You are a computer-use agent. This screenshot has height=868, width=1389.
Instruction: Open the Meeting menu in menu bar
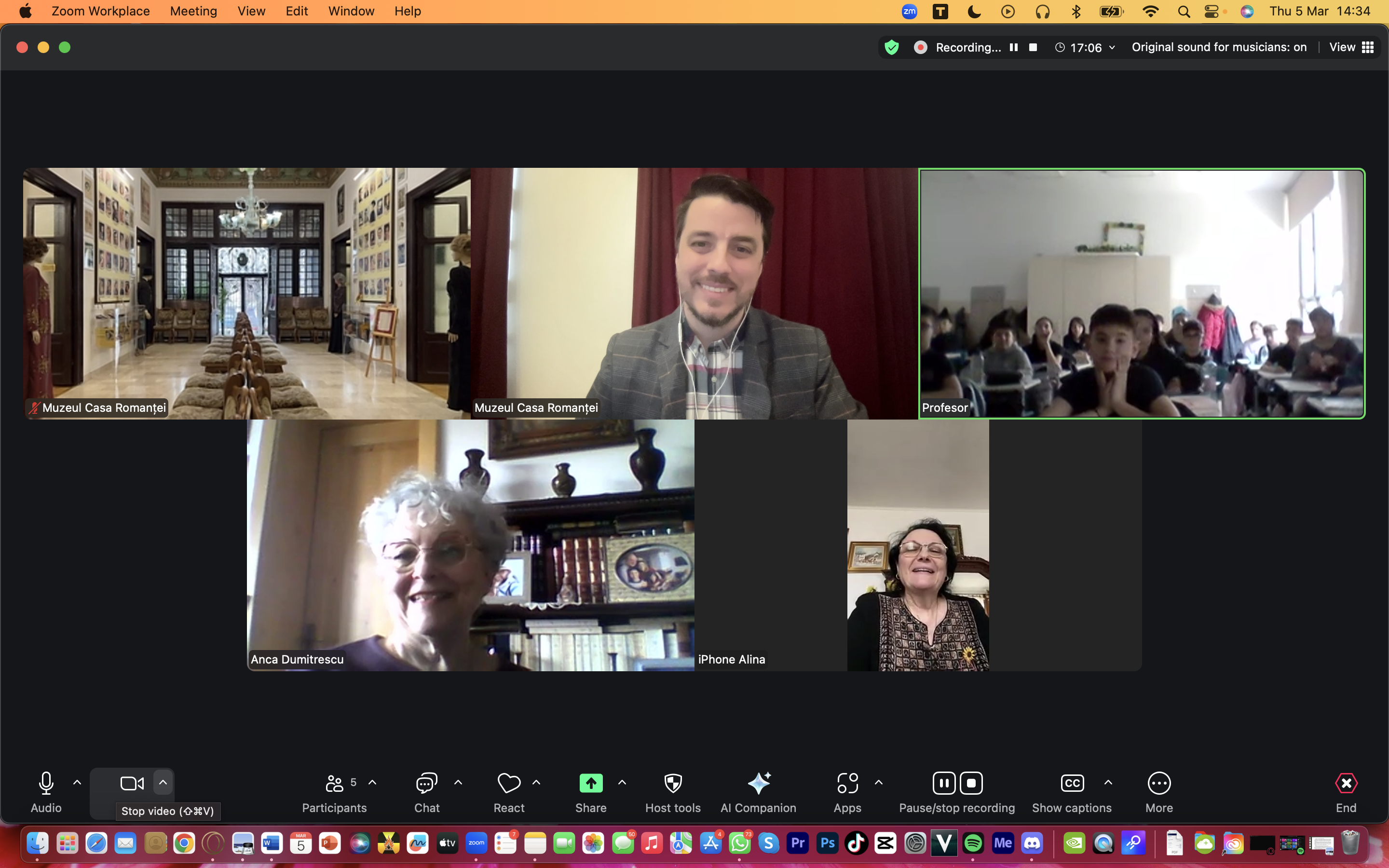pyautogui.click(x=193, y=11)
